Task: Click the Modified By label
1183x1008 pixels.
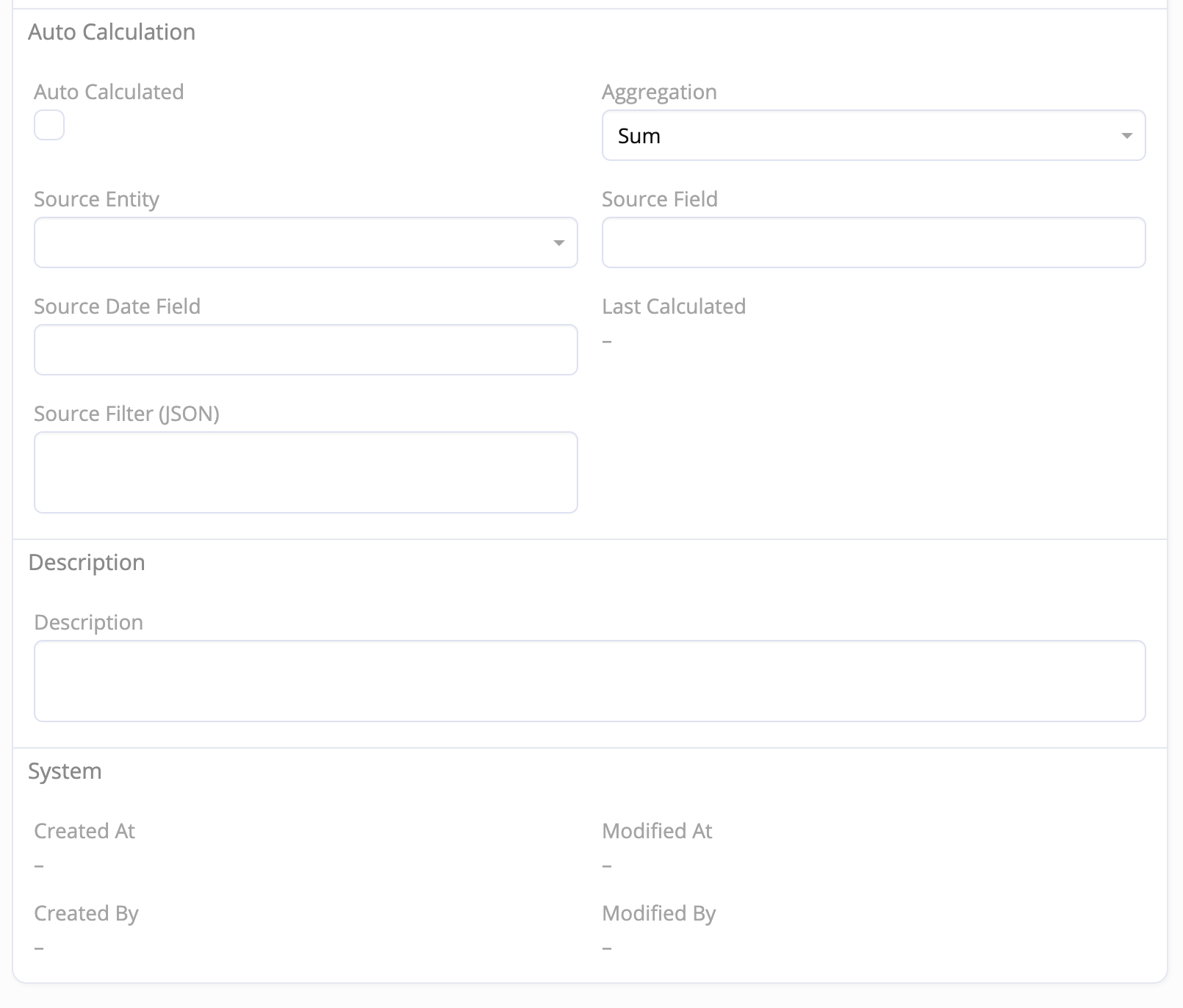Action: coord(658,913)
